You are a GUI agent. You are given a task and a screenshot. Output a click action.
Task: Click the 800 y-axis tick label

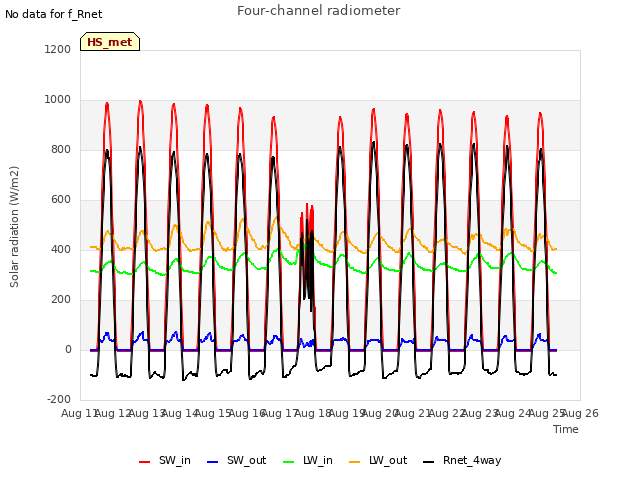coord(61,149)
